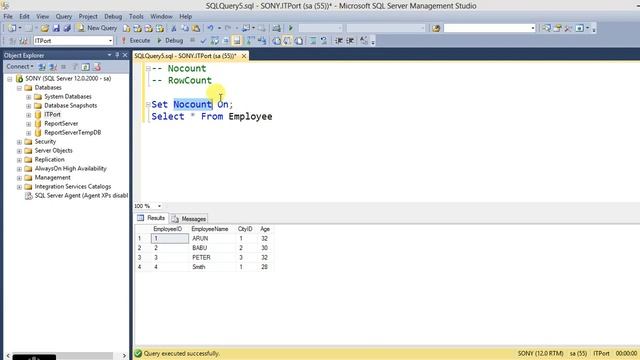Click the Start green arrow icon
The width and height of the screenshot is (640, 360).
[291, 28]
